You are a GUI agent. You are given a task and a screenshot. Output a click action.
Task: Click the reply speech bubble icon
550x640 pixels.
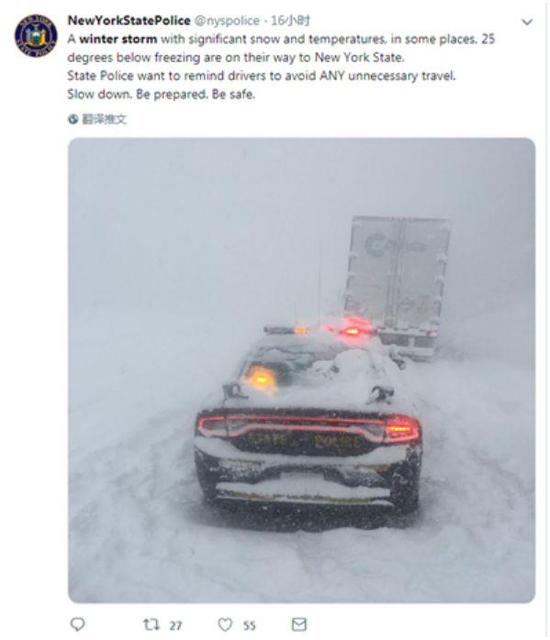(78, 624)
